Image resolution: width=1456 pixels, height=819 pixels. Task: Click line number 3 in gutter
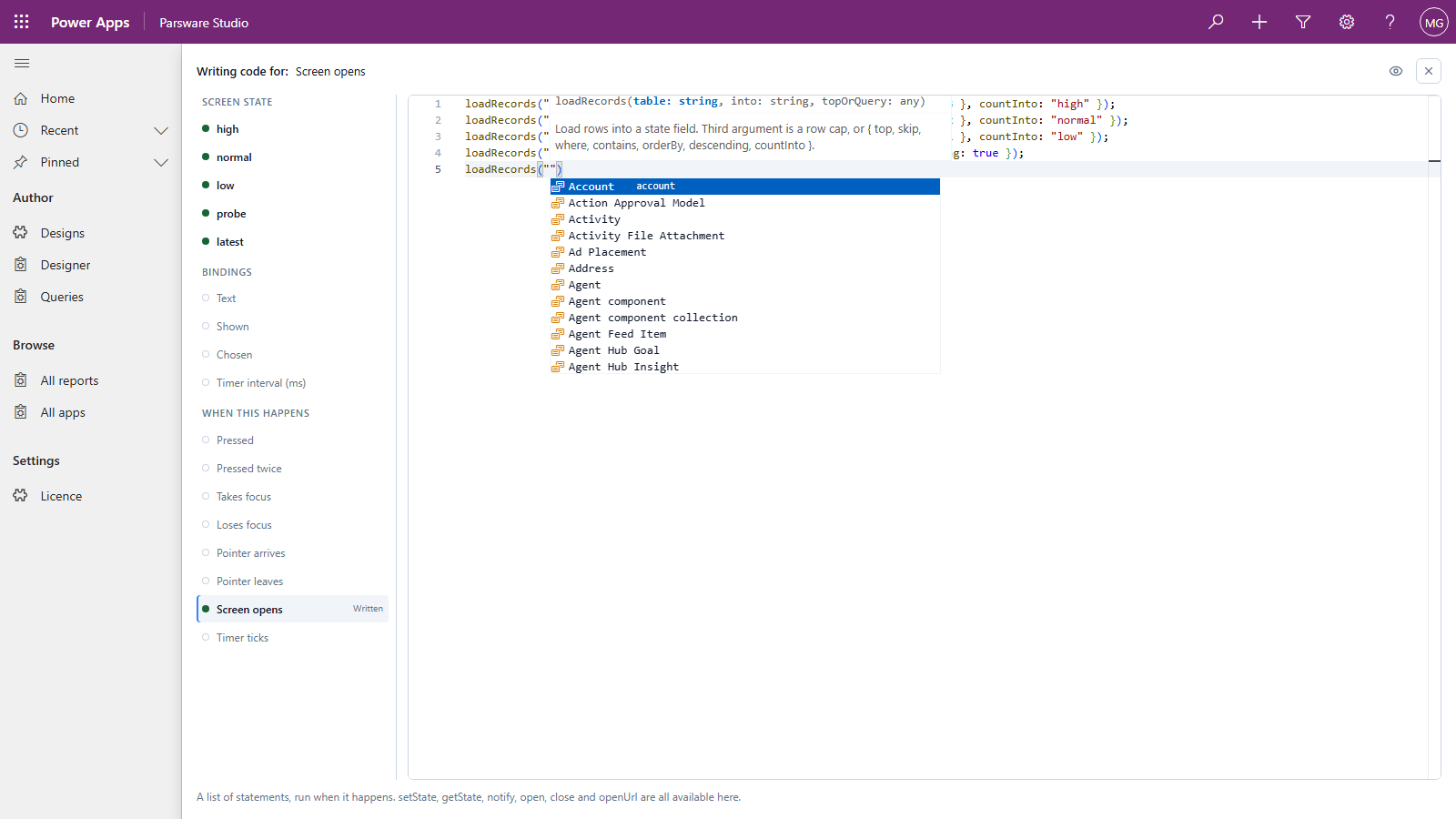(438, 136)
